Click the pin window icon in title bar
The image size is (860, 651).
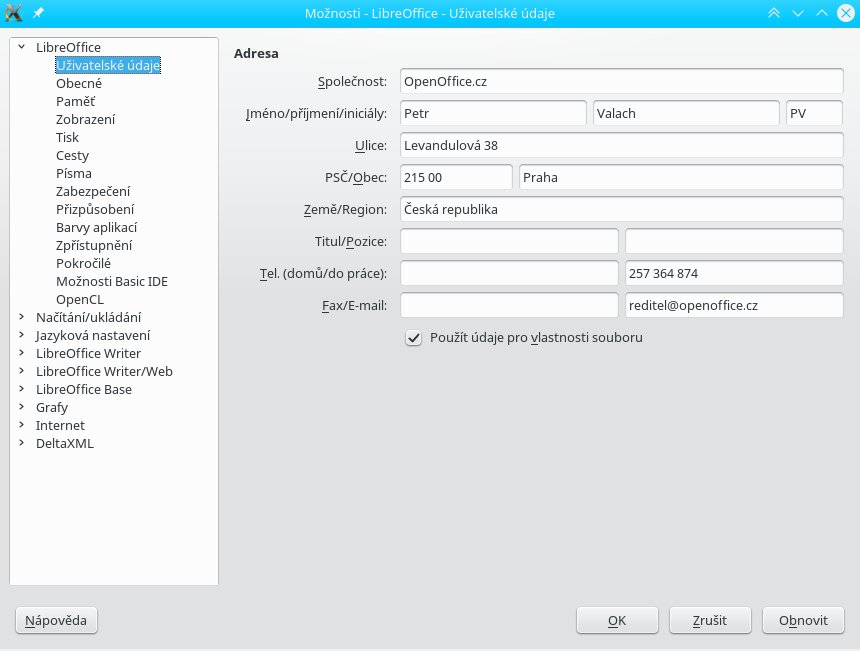pyautogui.click(x=38, y=13)
